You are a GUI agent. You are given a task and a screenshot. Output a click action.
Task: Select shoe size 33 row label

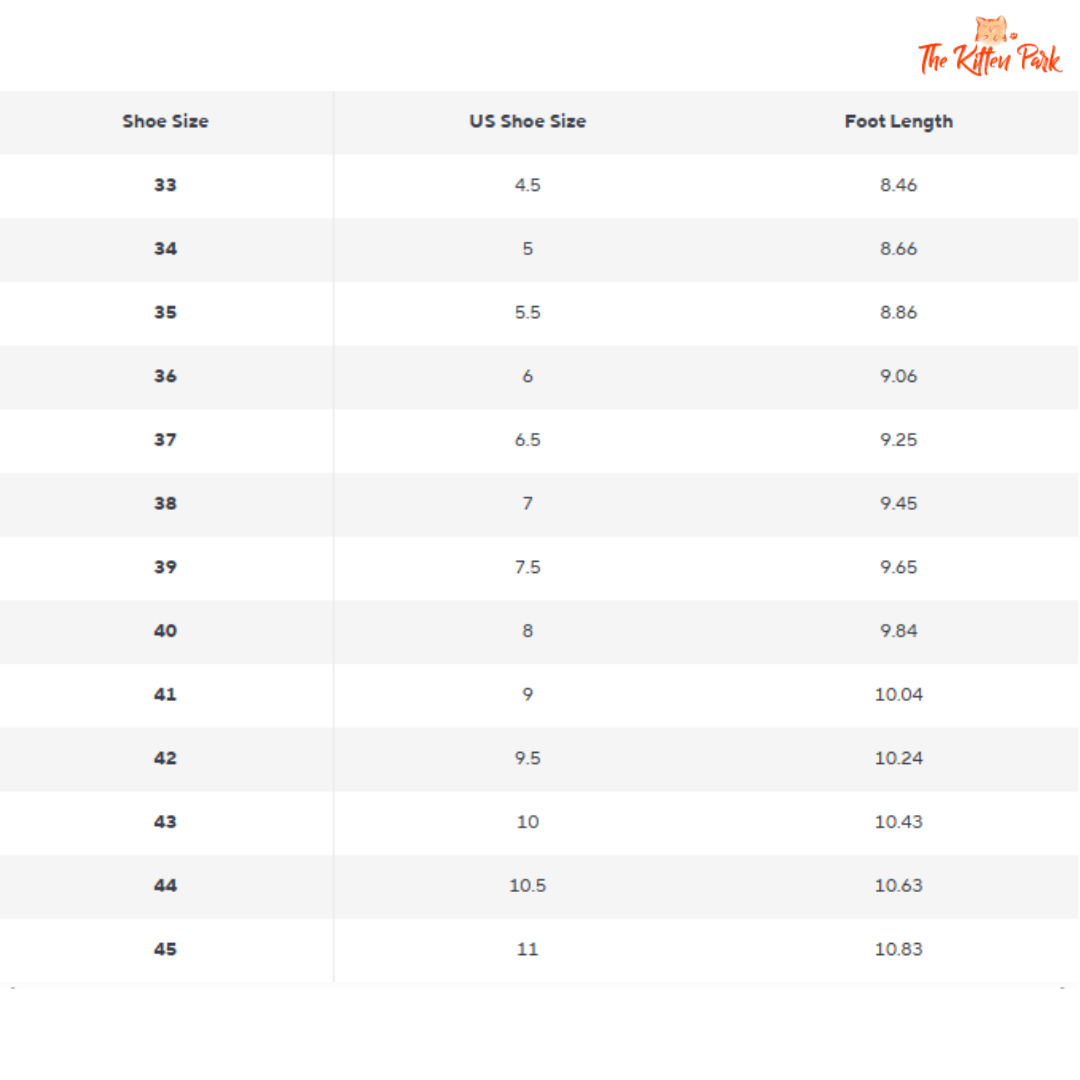pos(166,185)
